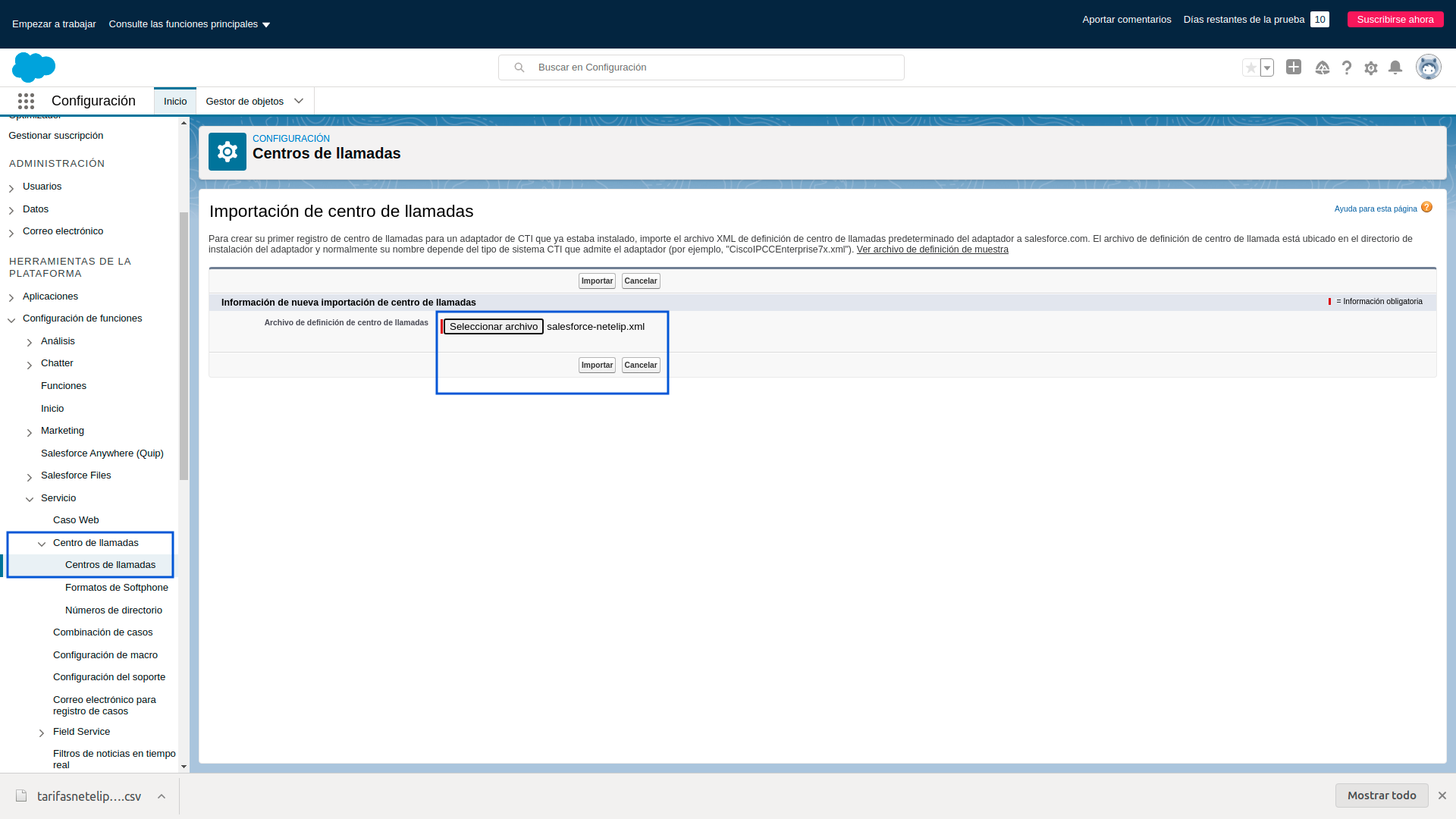Click the settings gear icon
This screenshot has width=1456, height=819.
1371,67
